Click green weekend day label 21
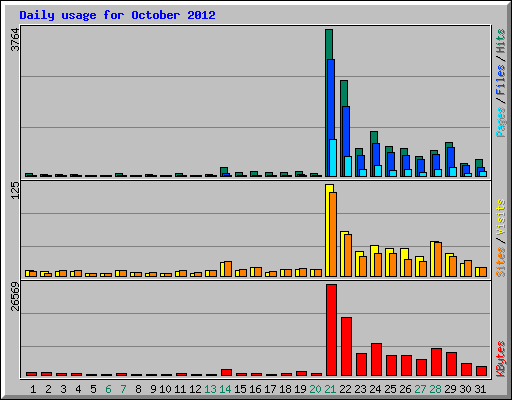 pyautogui.click(x=330, y=389)
